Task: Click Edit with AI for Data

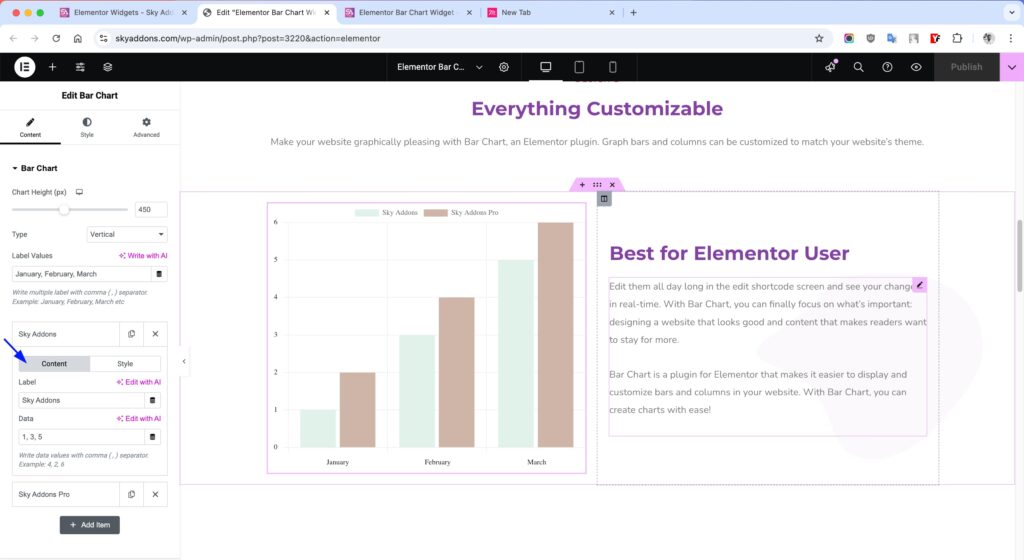Action: [138, 418]
